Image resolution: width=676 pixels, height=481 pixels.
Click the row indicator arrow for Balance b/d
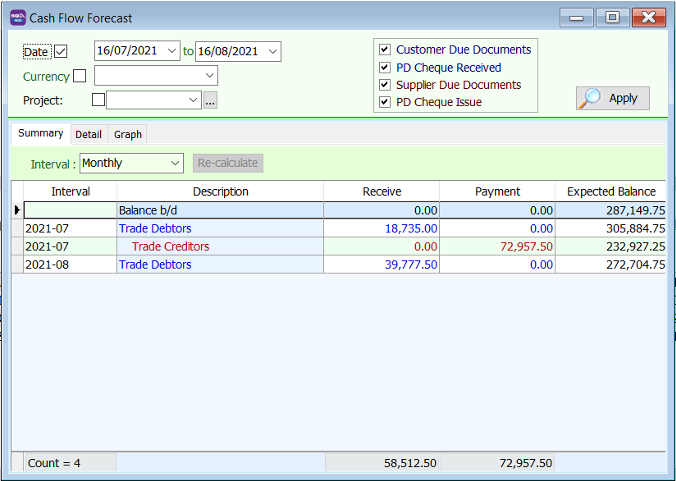pos(17,210)
